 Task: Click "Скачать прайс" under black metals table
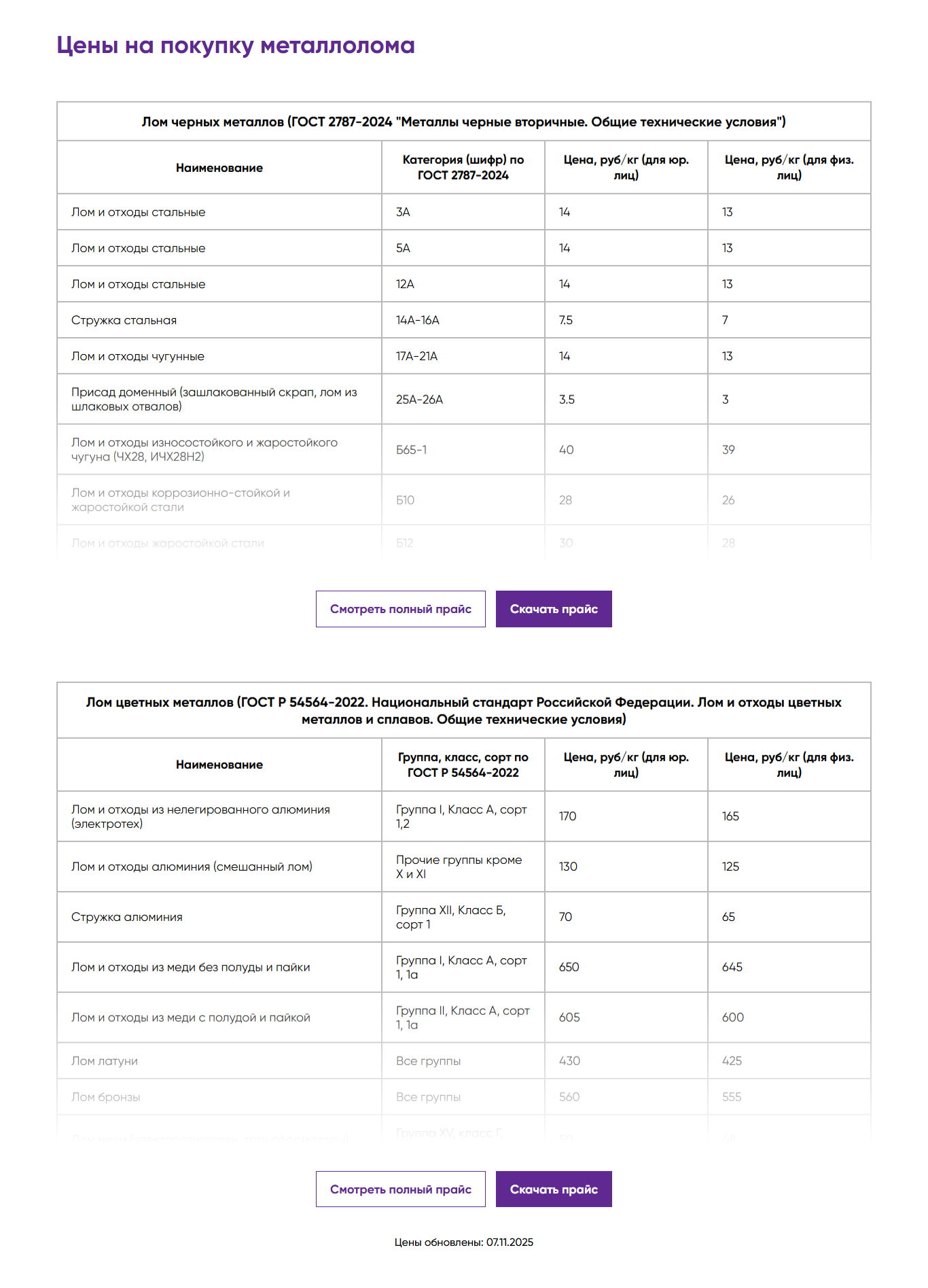click(553, 609)
